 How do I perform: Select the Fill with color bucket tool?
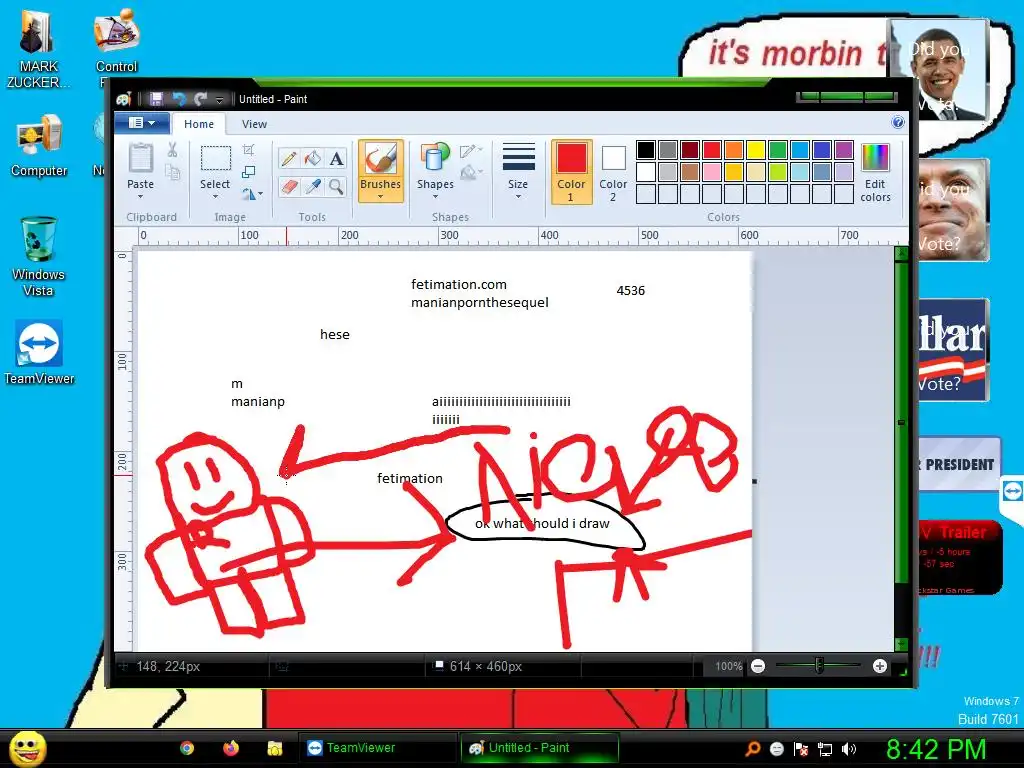coord(312,159)
